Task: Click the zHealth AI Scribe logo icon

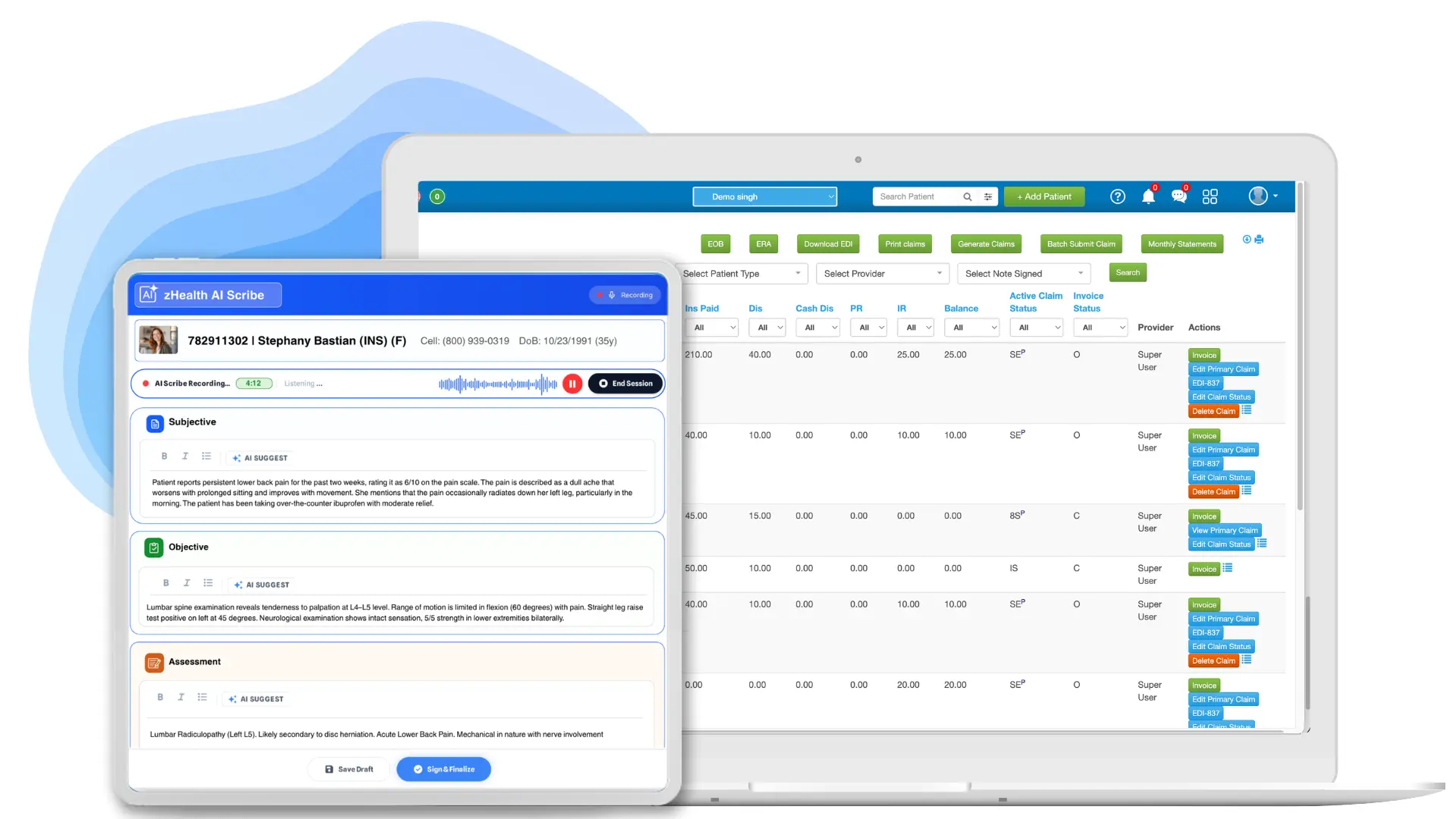Action: (149, 294)
